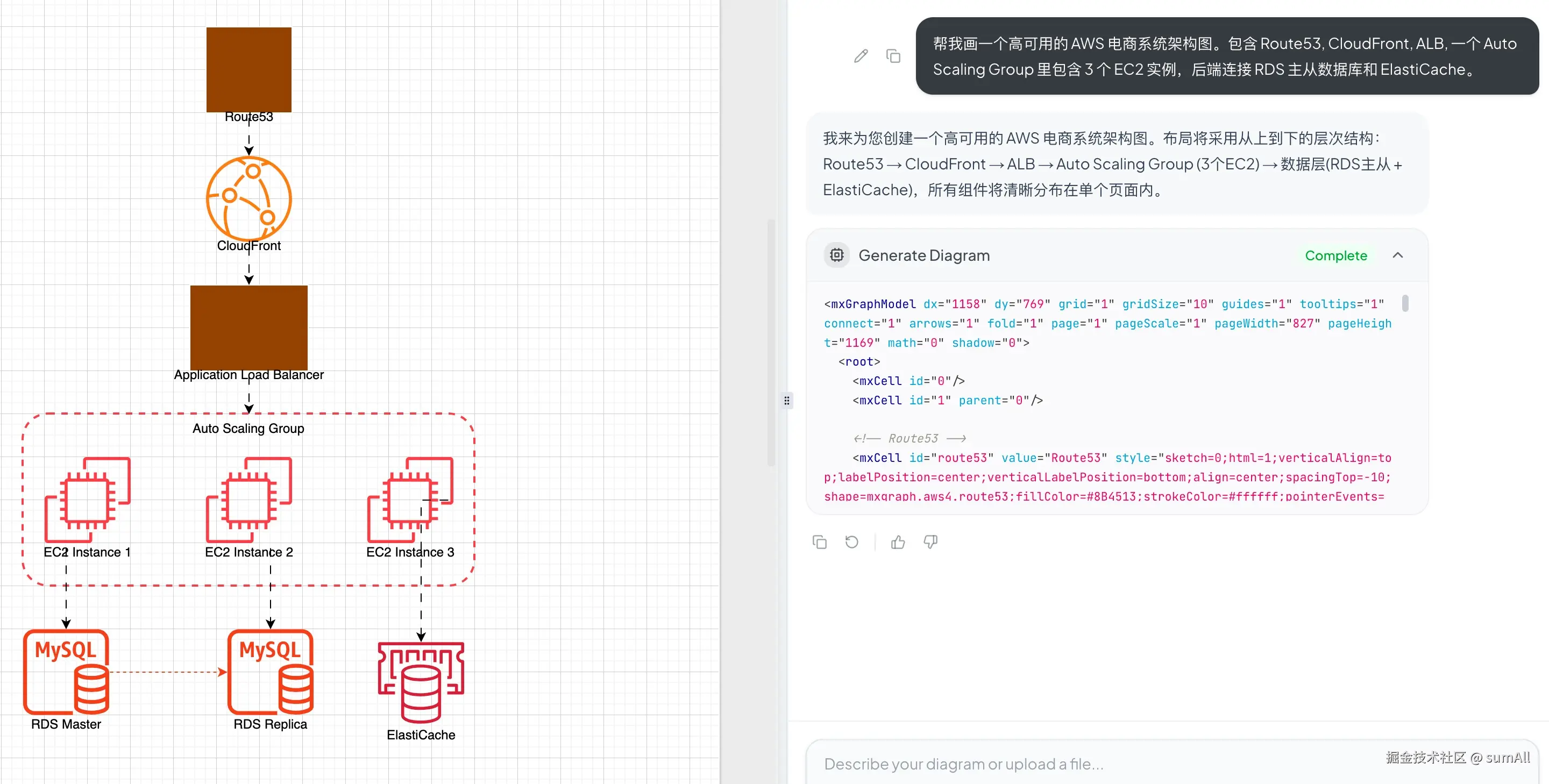Viewport: 1549px width, 784px height.
Task: Copy the user prompt with copy icon
Action: [893, 56]
